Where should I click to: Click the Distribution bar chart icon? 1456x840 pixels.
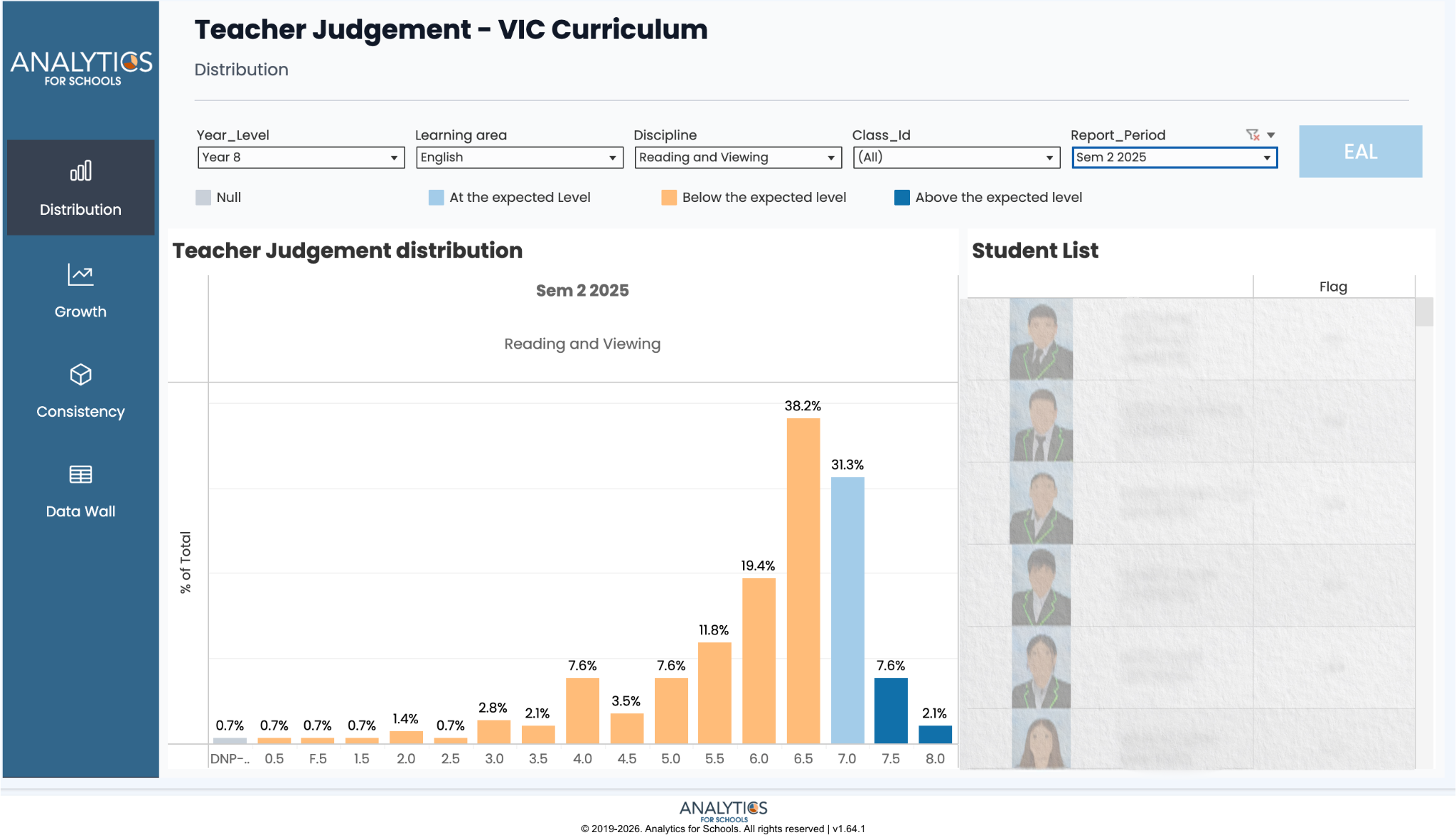pyautogui.click(x=80, y=171)
